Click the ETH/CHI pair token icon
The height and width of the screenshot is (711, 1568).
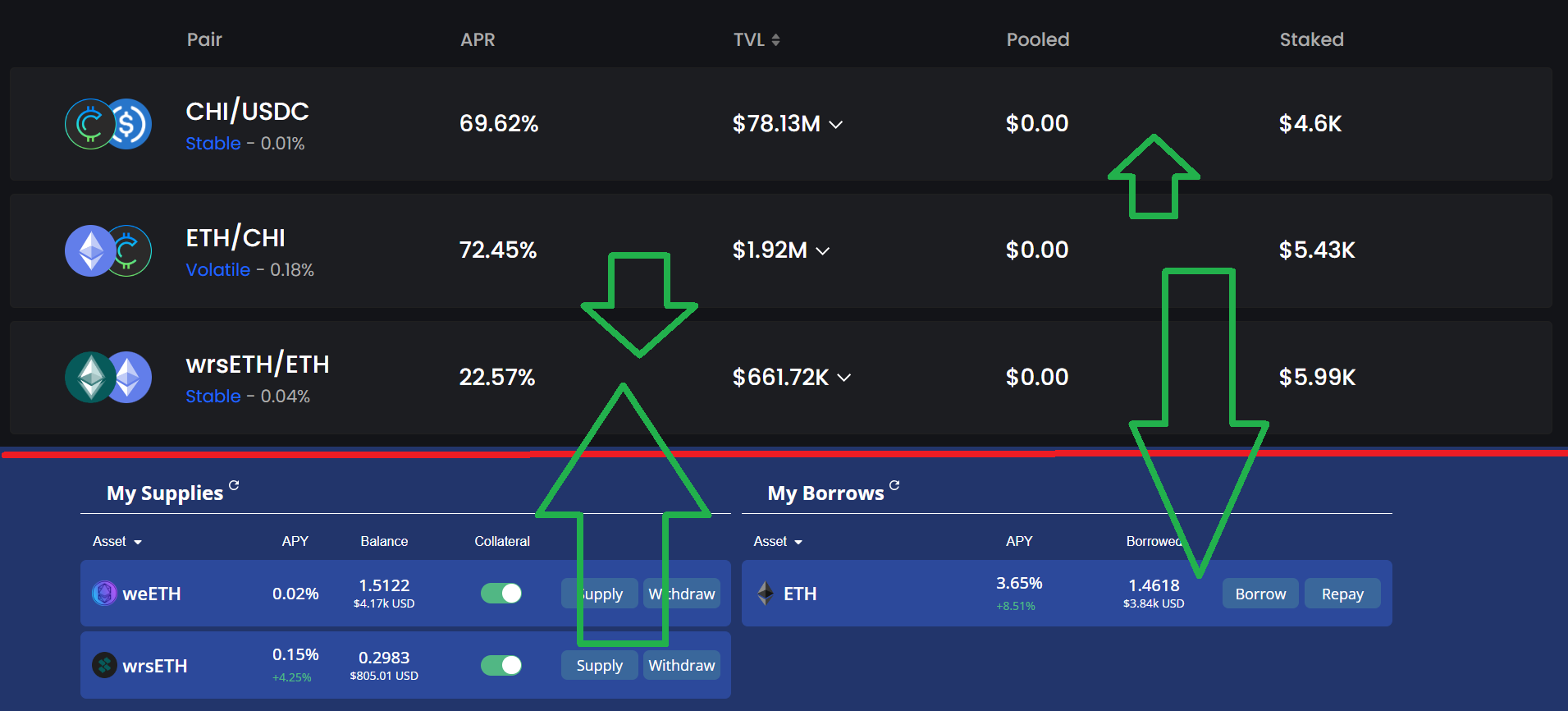pyautogui.click(x=108, y=250)
